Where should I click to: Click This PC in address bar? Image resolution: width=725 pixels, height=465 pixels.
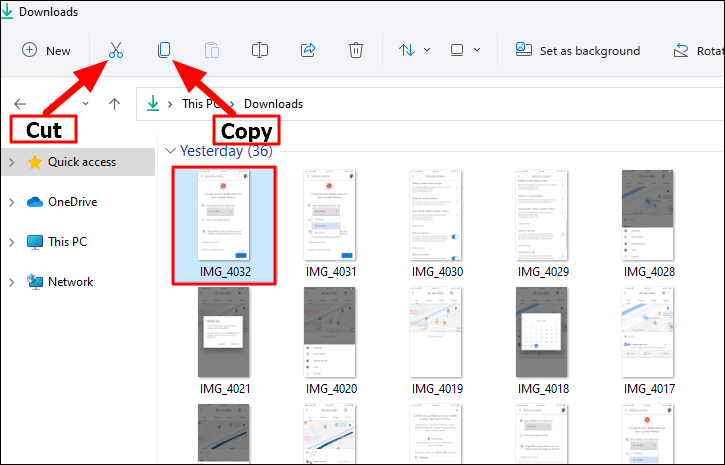pyautogui.click(x=203, y=103)
